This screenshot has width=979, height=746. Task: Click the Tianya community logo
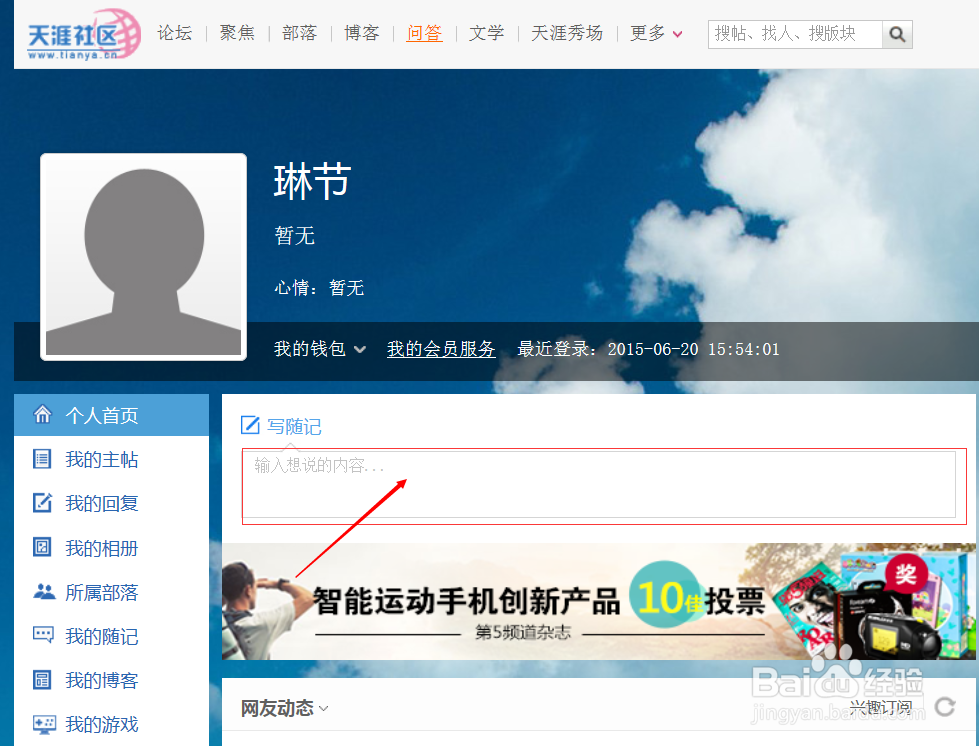coord(84,34)
